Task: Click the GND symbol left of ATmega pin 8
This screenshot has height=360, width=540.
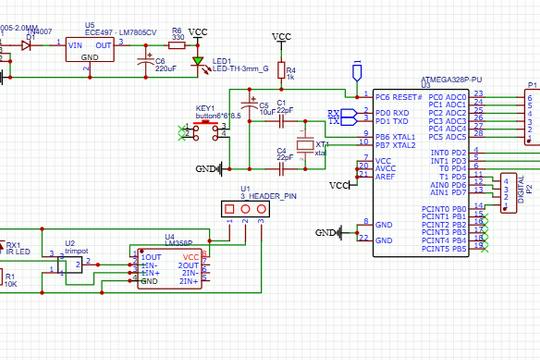Action: click(x=329, y=233)
